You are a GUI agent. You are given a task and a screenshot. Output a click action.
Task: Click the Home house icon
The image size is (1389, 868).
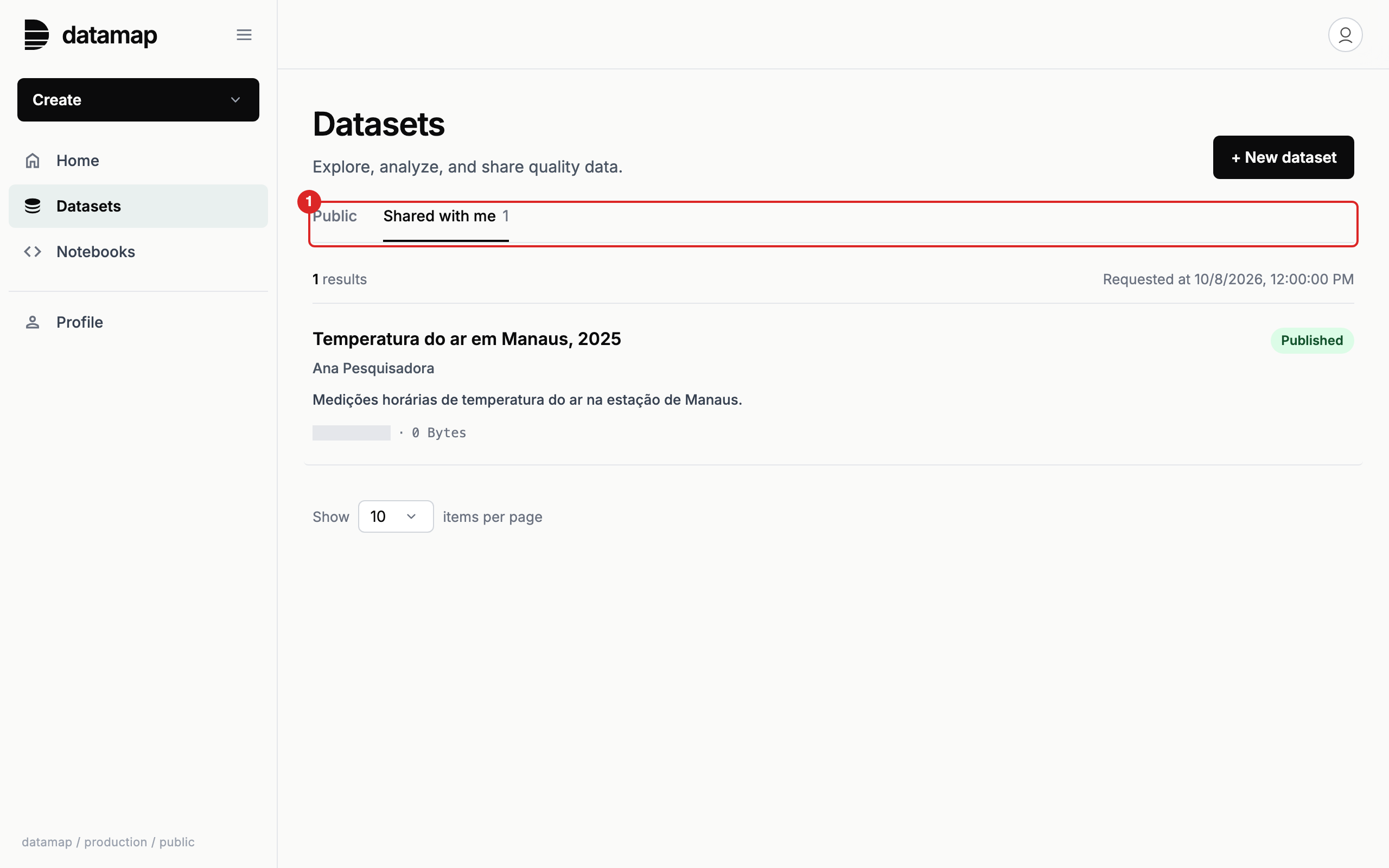[x=33, y=161]
